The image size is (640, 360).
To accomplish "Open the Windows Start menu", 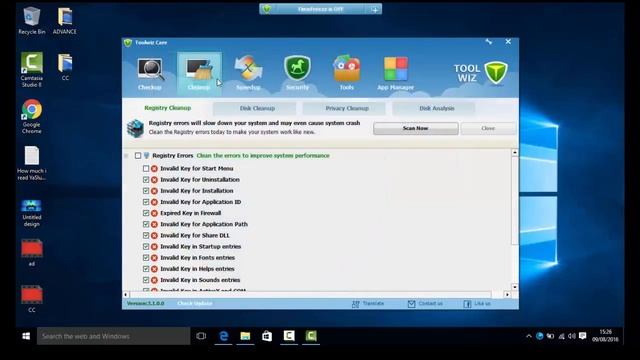I will (x=26, y=336).
